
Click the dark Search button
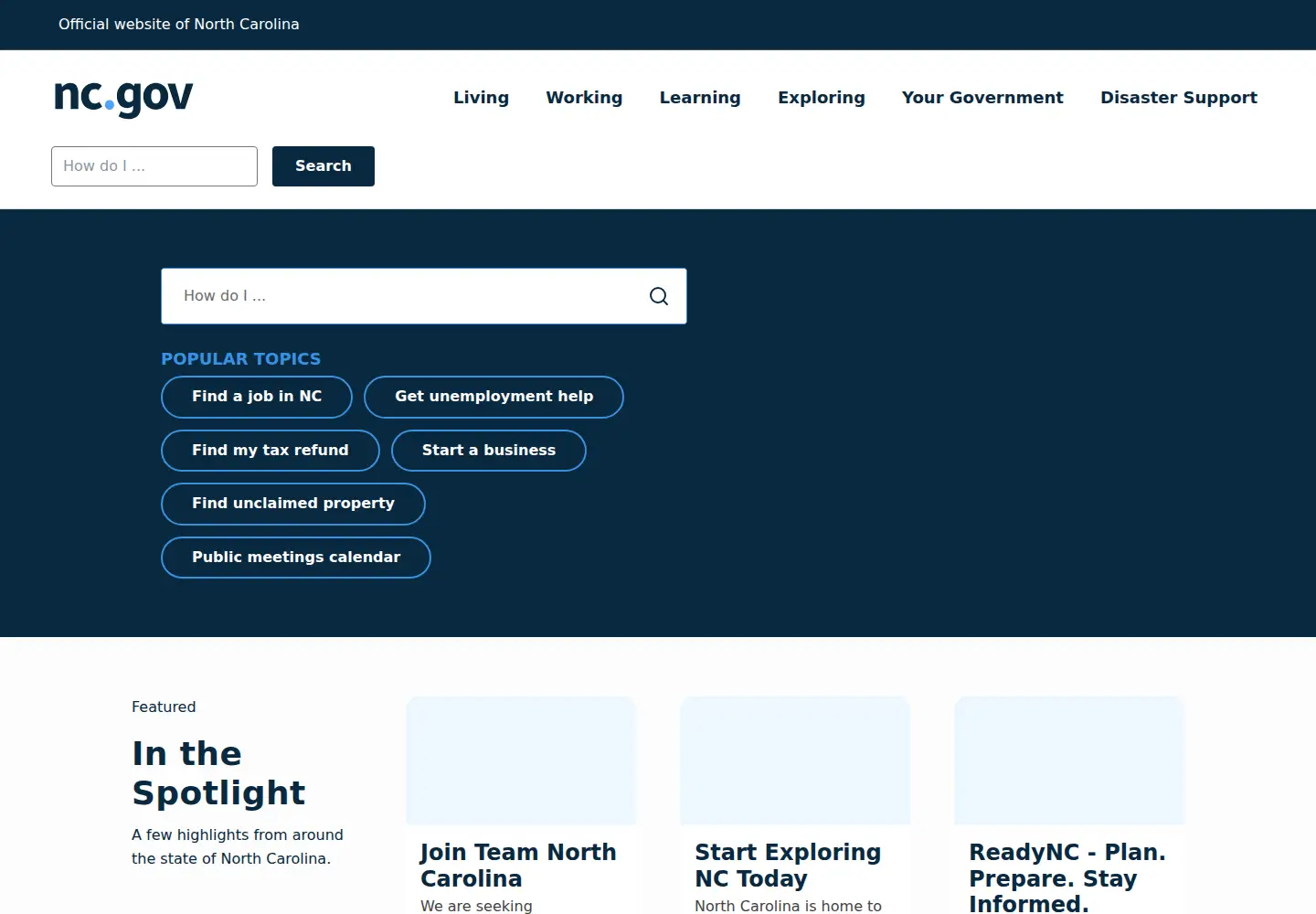[324, 166]
